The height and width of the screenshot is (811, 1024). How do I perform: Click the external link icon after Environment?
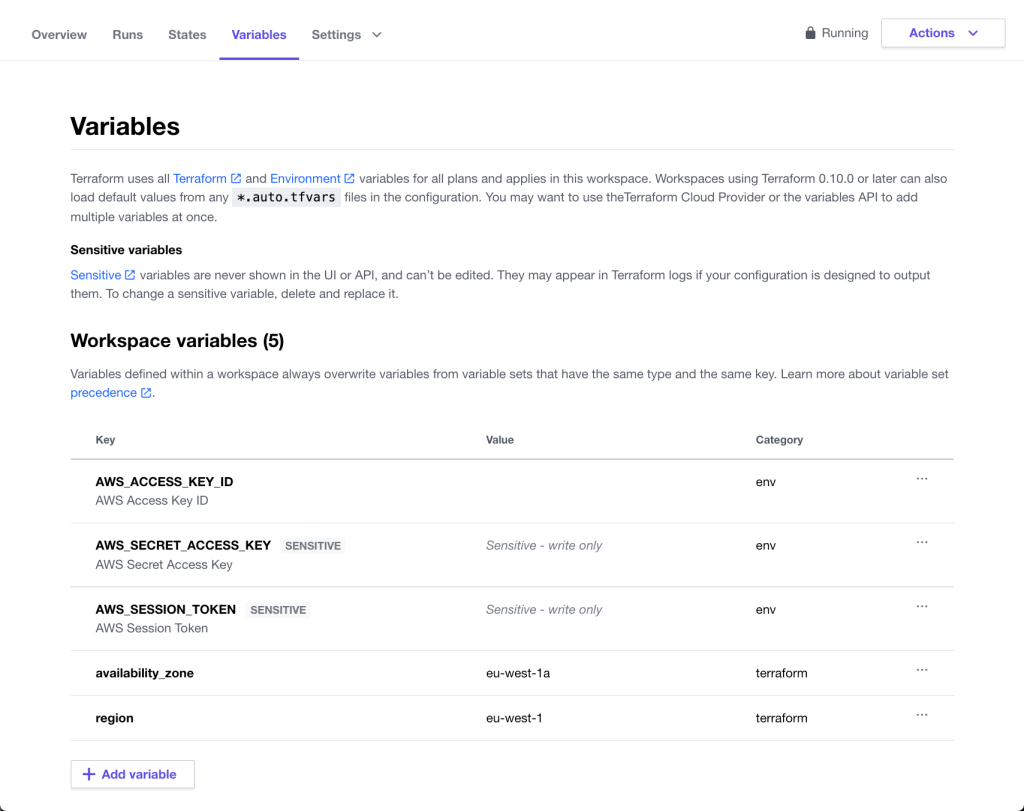[349, 179]
